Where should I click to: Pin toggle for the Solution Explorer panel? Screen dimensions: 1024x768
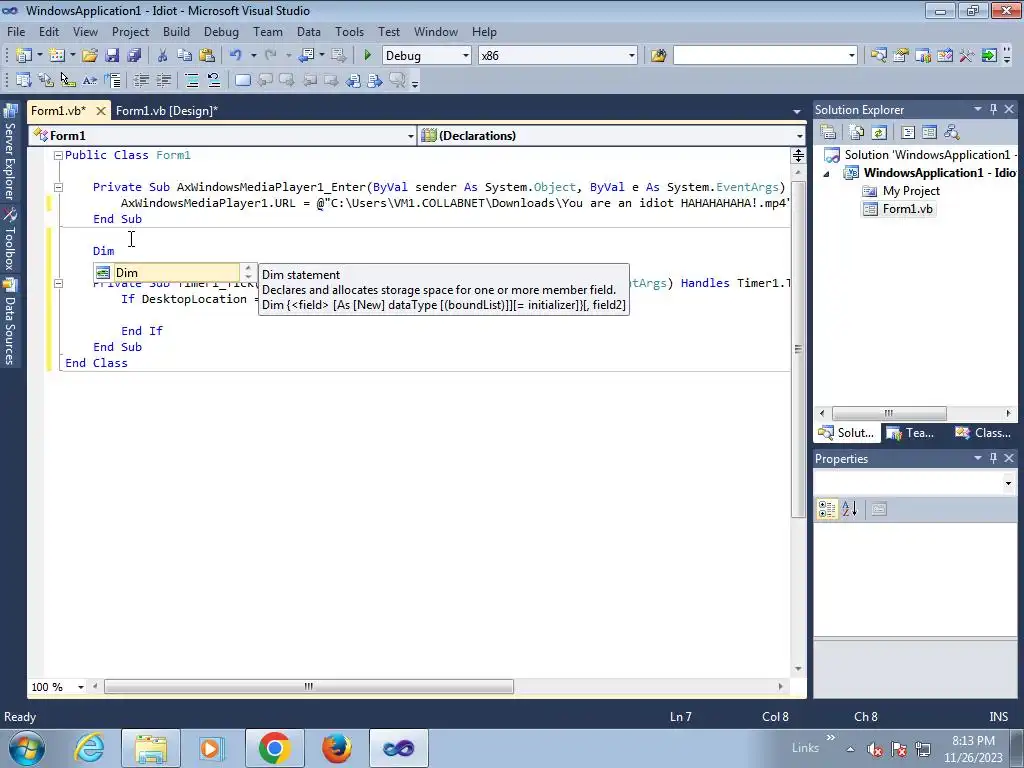[993, 109]
